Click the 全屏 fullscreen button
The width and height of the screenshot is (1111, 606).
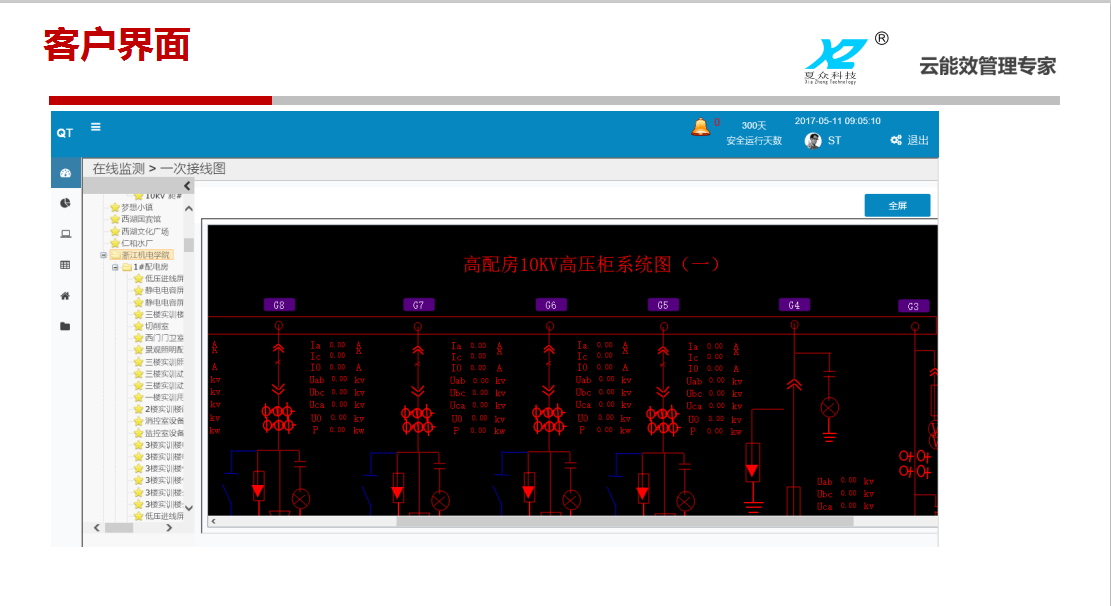(897, 206)
